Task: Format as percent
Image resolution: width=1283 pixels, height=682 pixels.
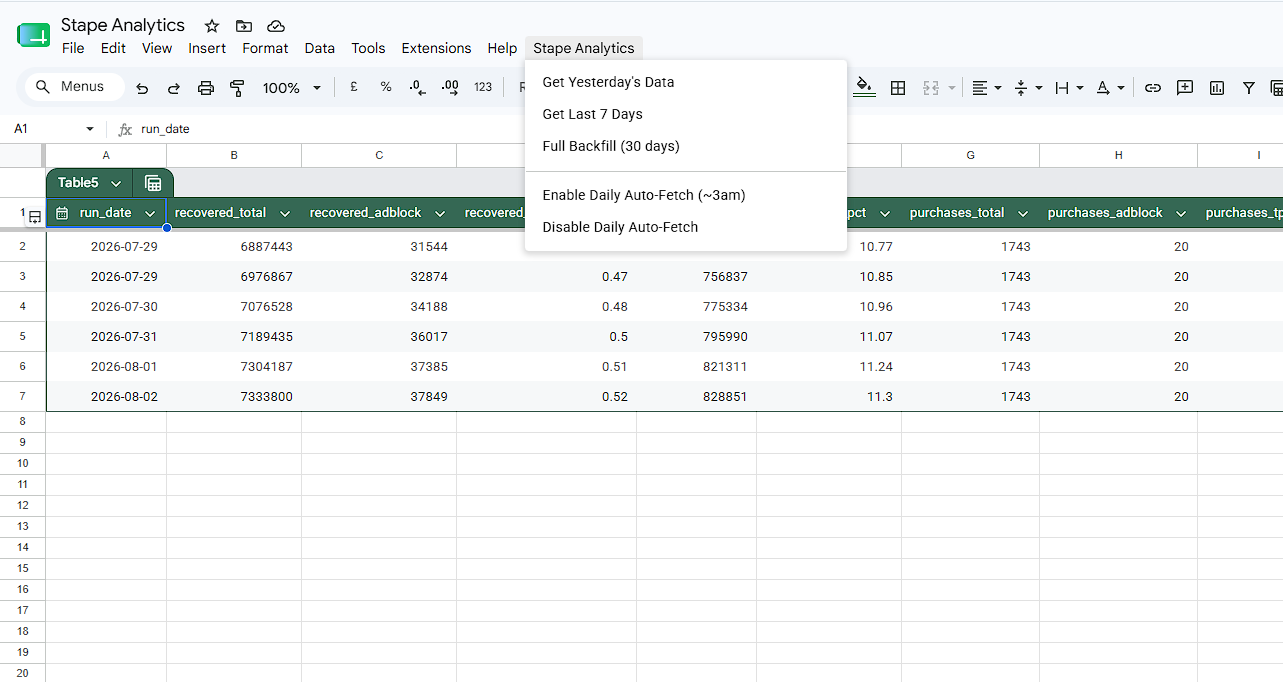Action: (386, 87)
